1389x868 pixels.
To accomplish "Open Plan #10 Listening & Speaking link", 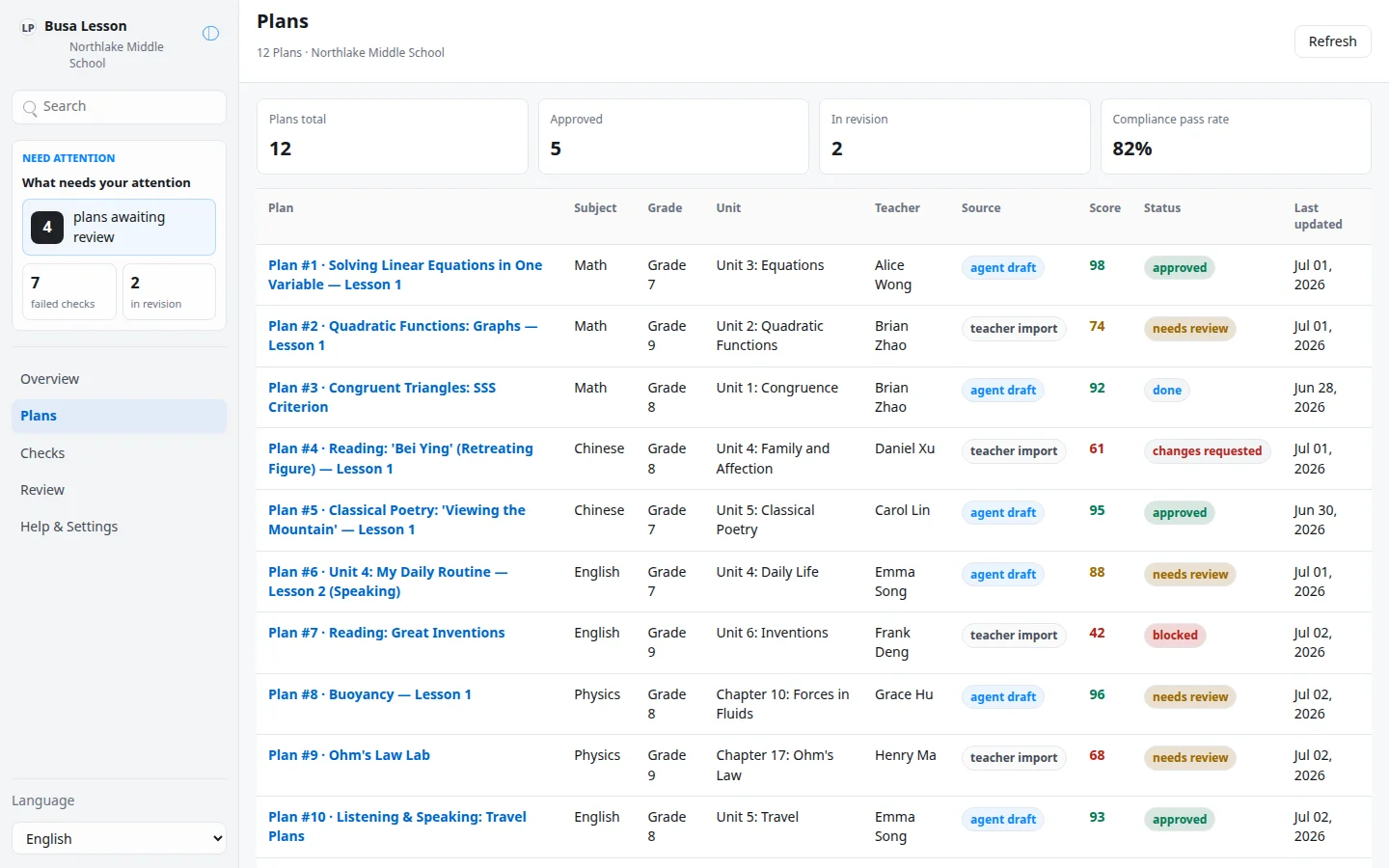I will 397,827.
